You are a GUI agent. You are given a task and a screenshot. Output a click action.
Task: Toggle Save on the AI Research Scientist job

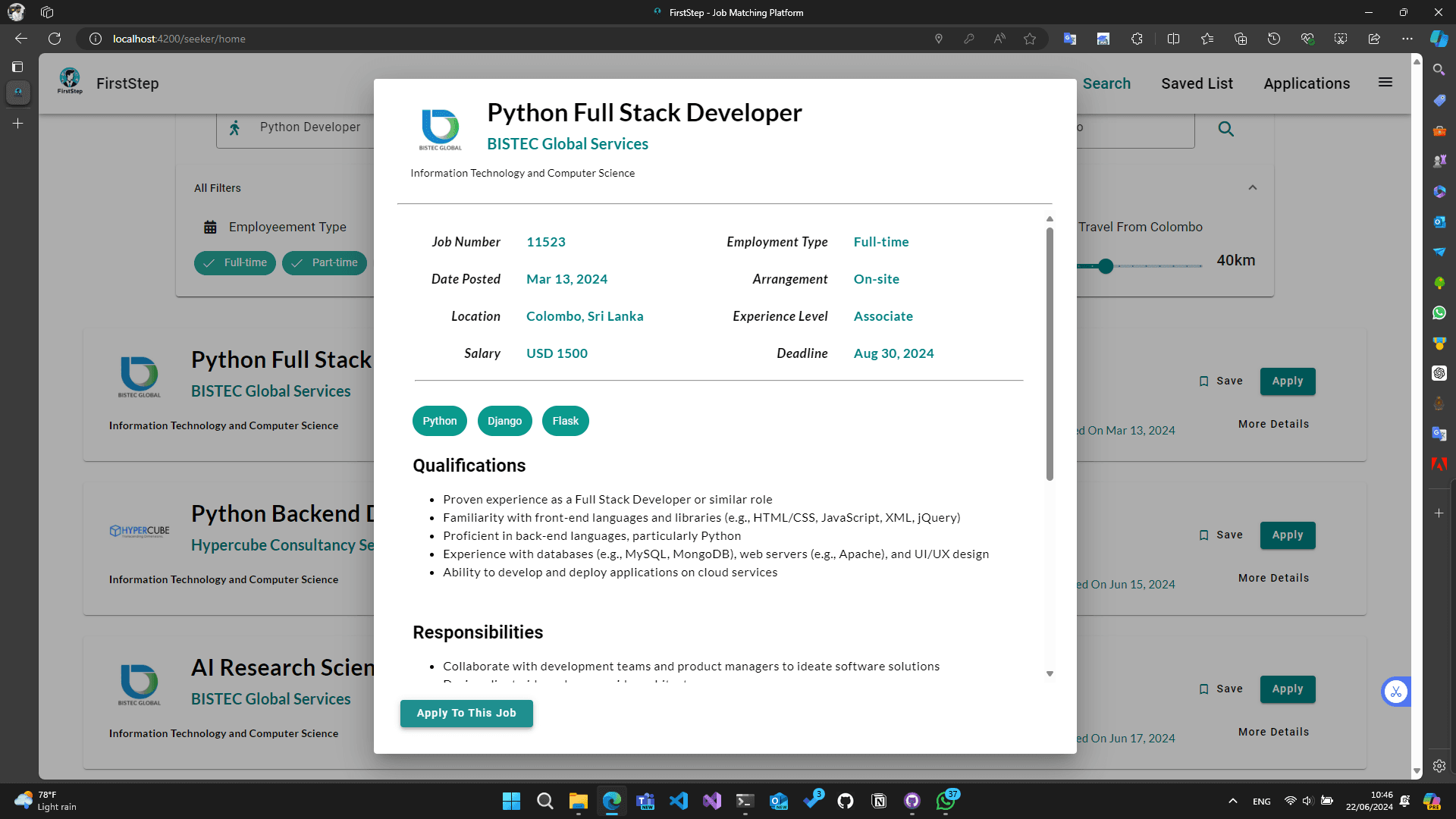click(x=1221, y=689)
